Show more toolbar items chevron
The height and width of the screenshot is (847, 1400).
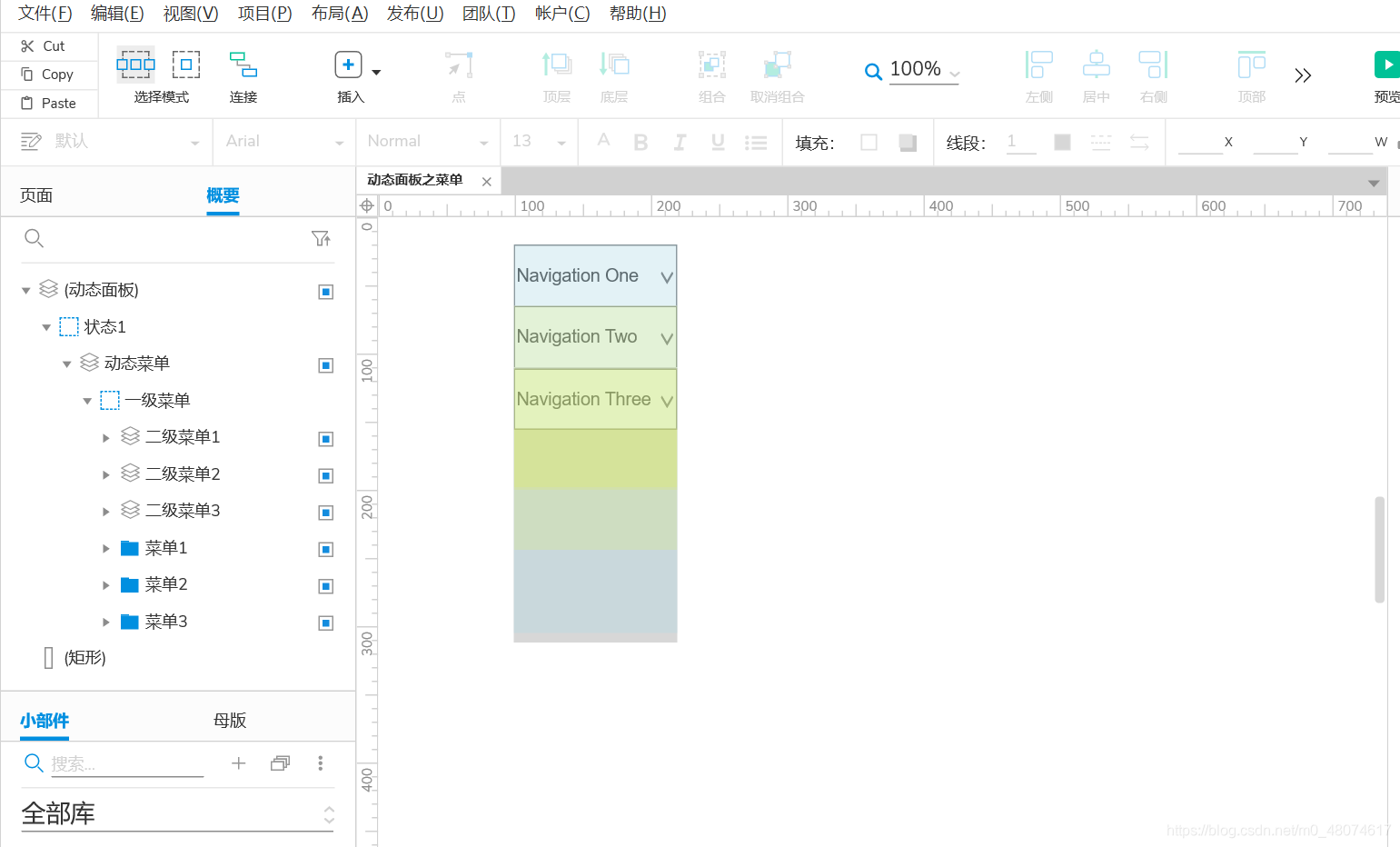point(1303,75)
